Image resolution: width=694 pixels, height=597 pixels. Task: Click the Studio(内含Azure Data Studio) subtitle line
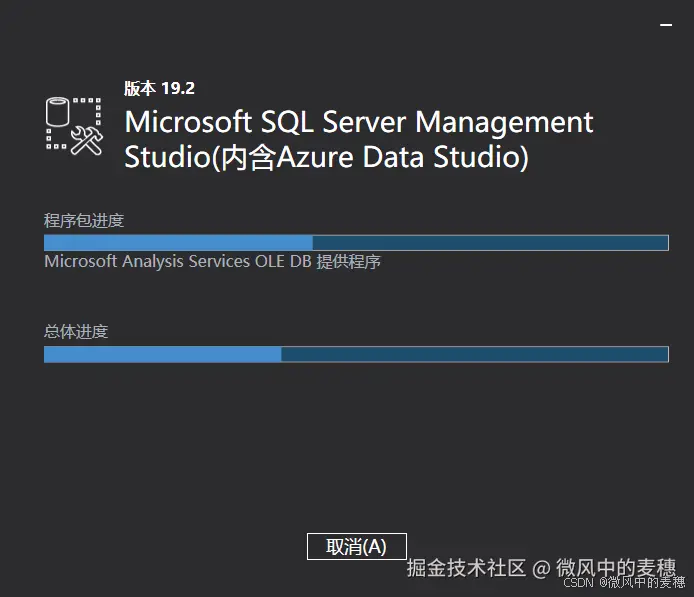pos(326,157)
